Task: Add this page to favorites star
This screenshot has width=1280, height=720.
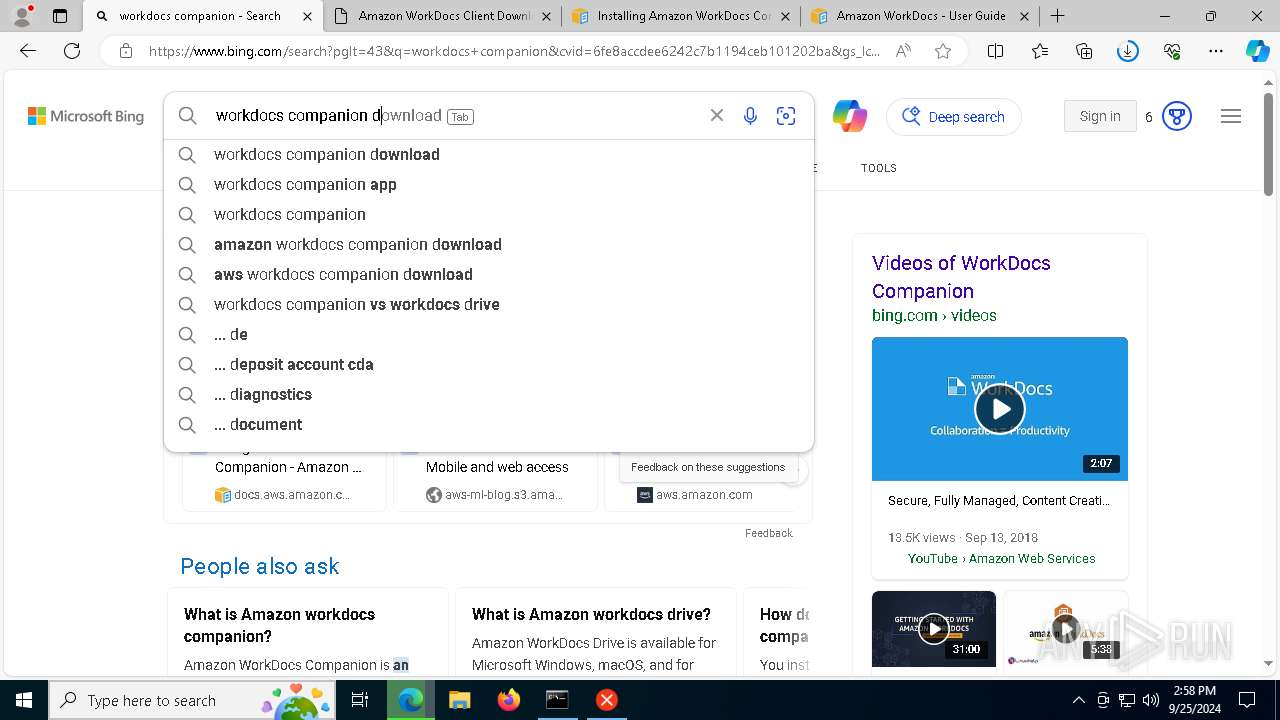Action: coord(943,51)
